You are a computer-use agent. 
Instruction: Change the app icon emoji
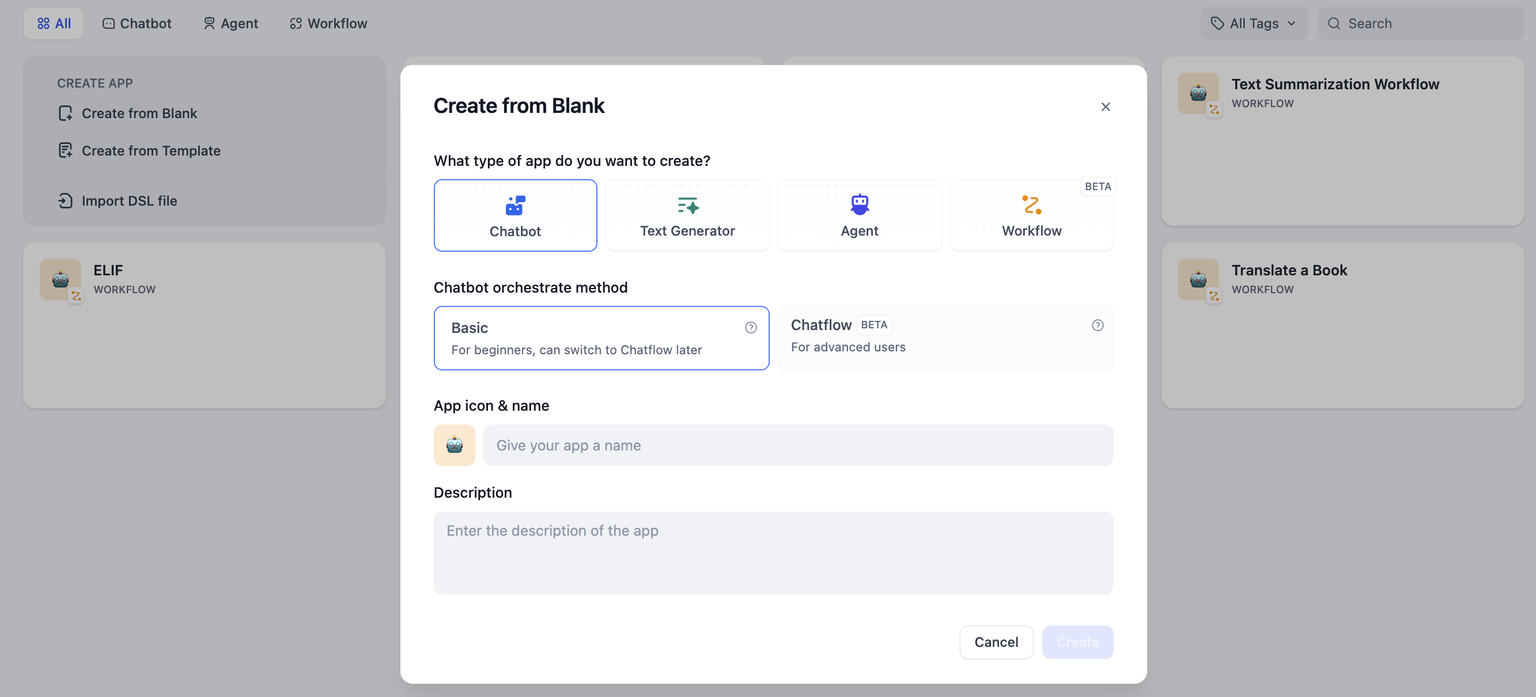click(454, 445)
